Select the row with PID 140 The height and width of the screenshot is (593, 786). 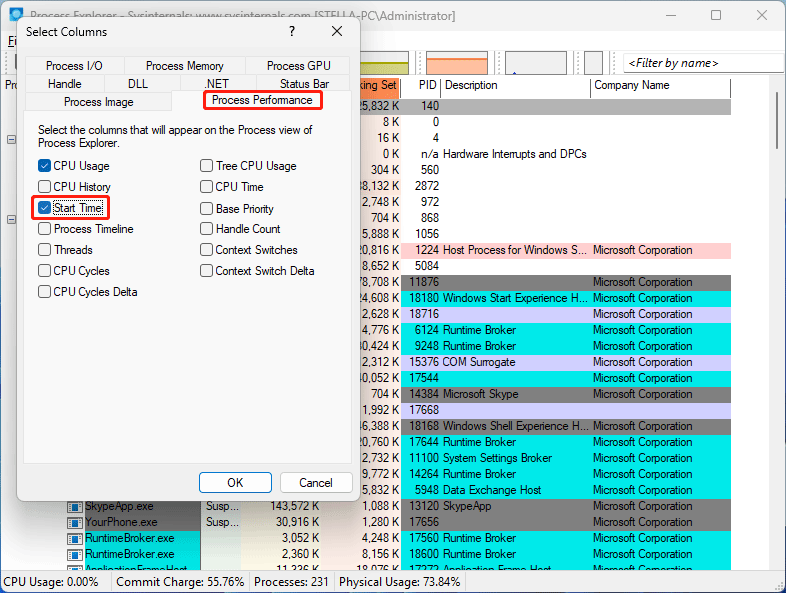tap(545, 106)
